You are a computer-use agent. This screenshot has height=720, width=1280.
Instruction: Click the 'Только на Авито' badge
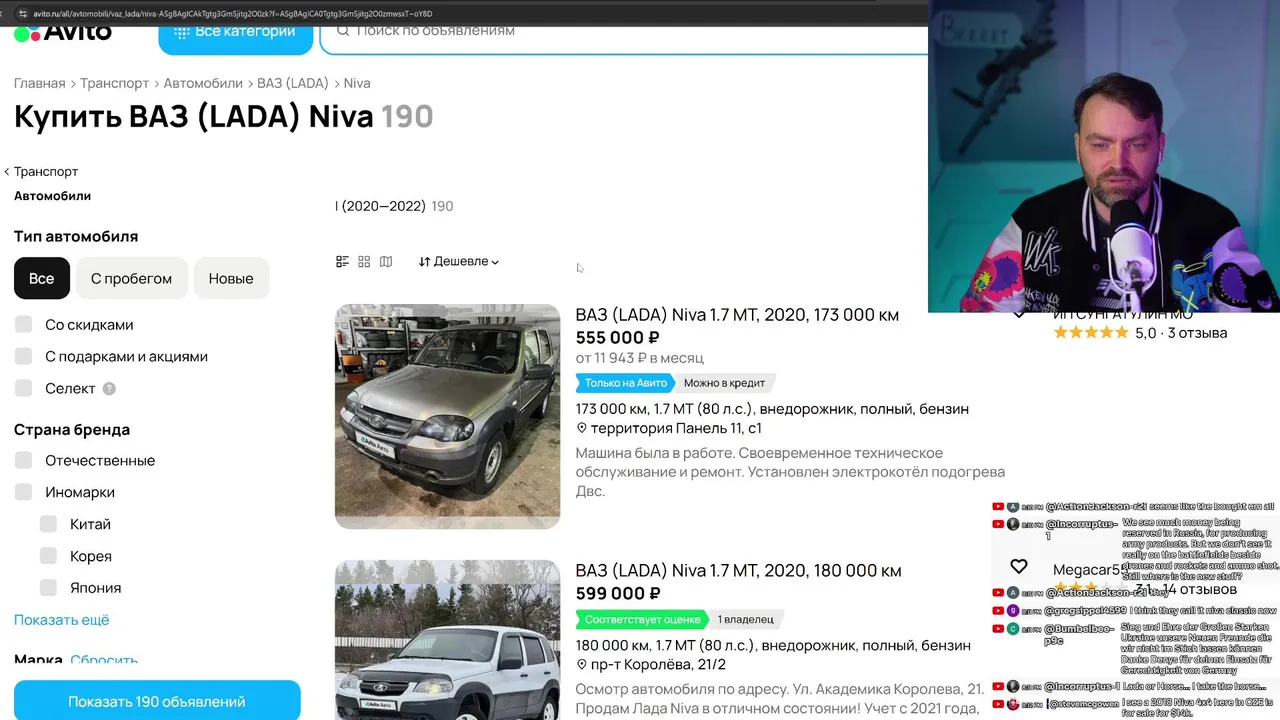tap(626, 383)
